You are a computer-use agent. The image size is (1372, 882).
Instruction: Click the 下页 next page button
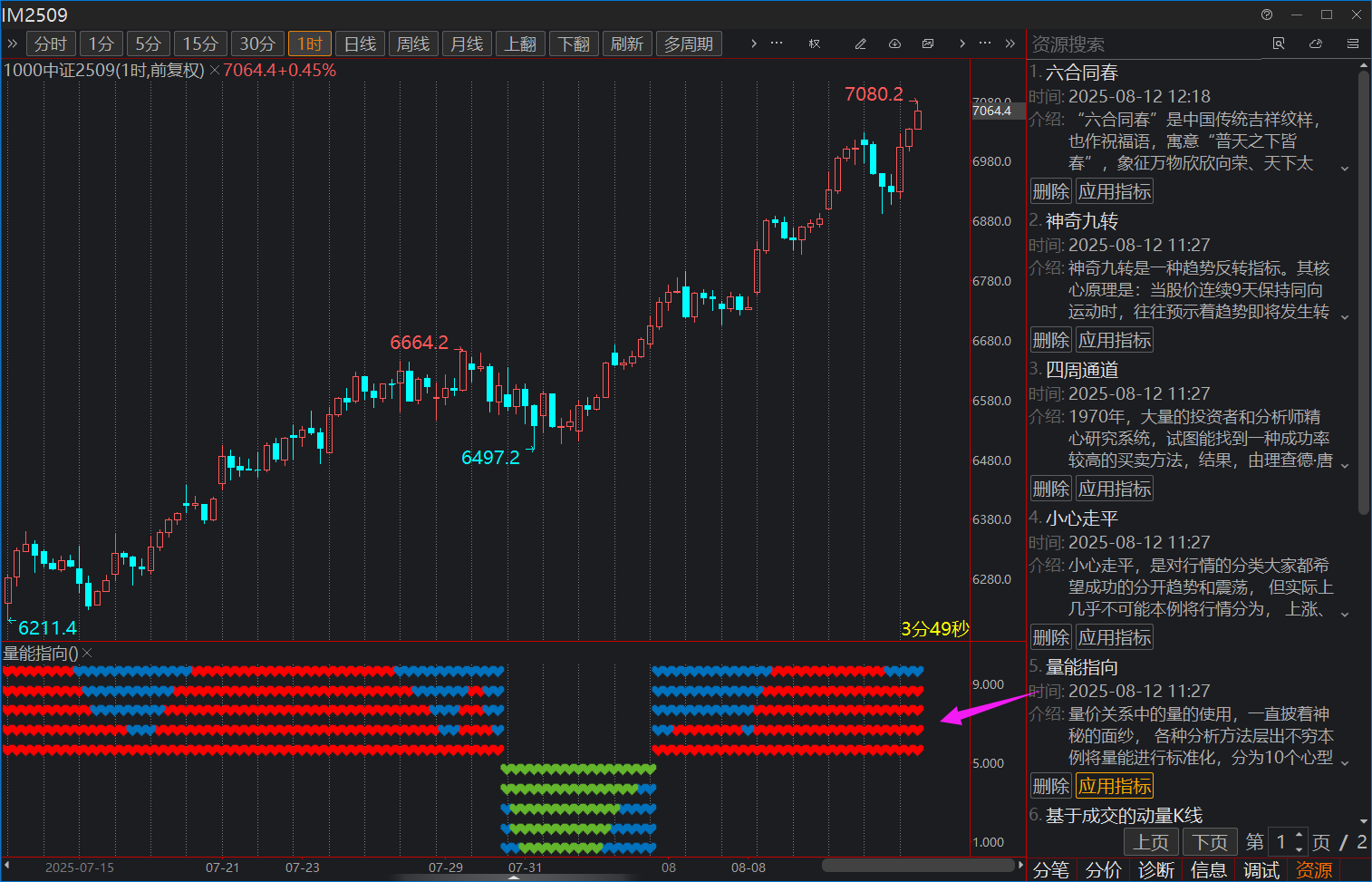pos(1209,842)
